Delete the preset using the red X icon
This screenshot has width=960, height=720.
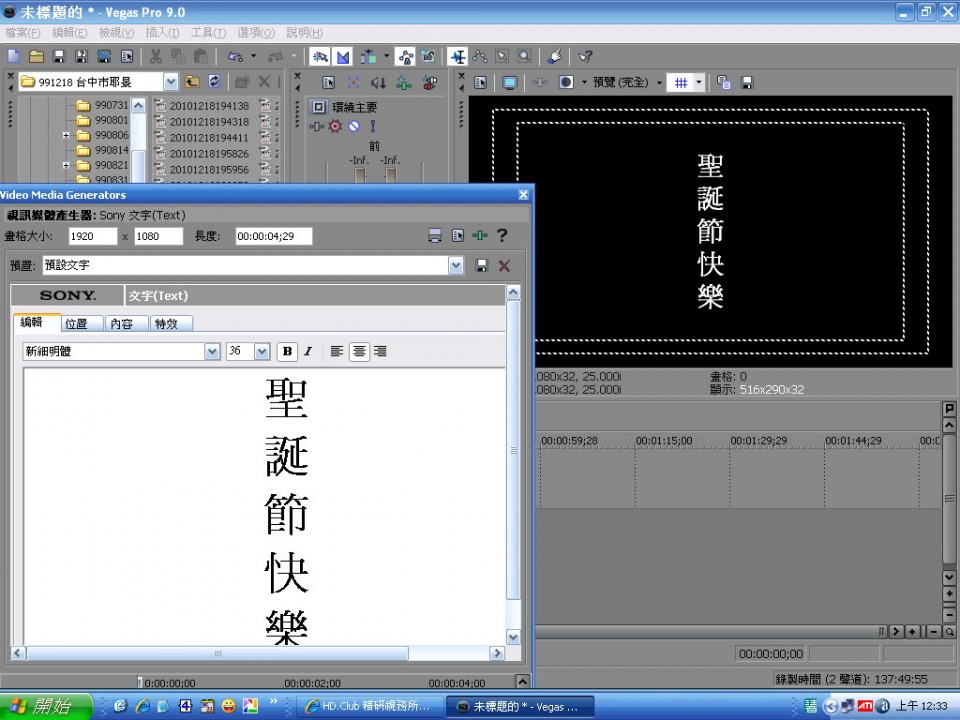click(504, 265)
